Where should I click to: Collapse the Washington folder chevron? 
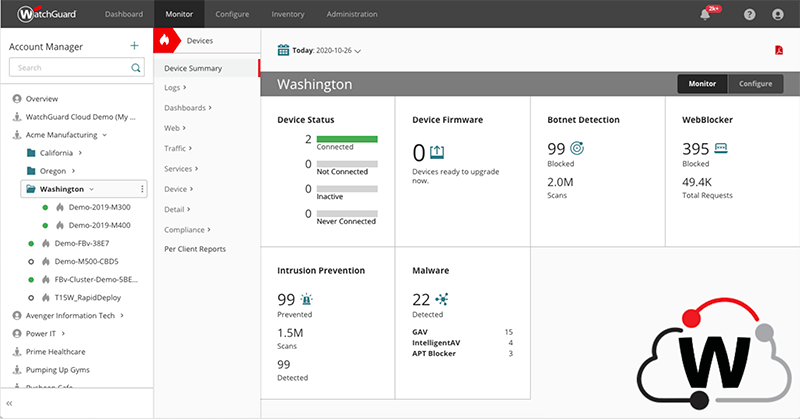[92, 189]
